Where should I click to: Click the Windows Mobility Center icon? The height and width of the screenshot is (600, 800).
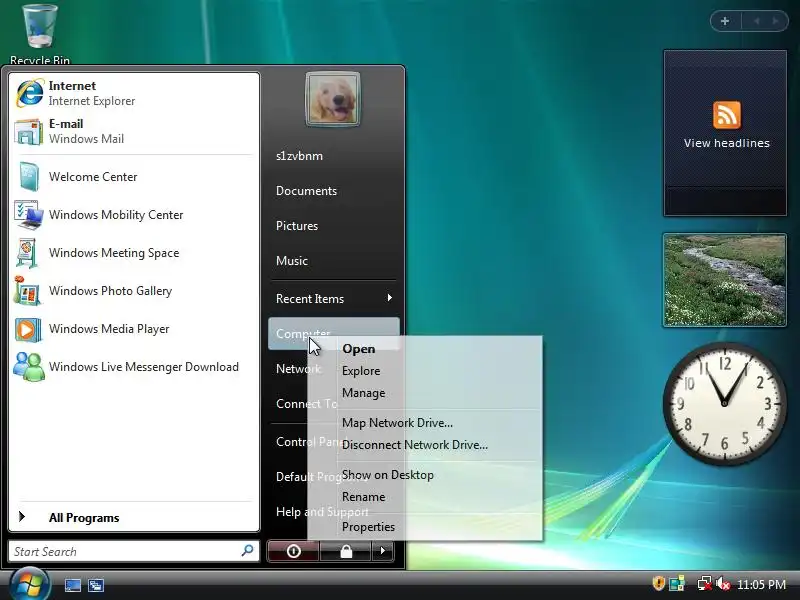click(29, 215)
